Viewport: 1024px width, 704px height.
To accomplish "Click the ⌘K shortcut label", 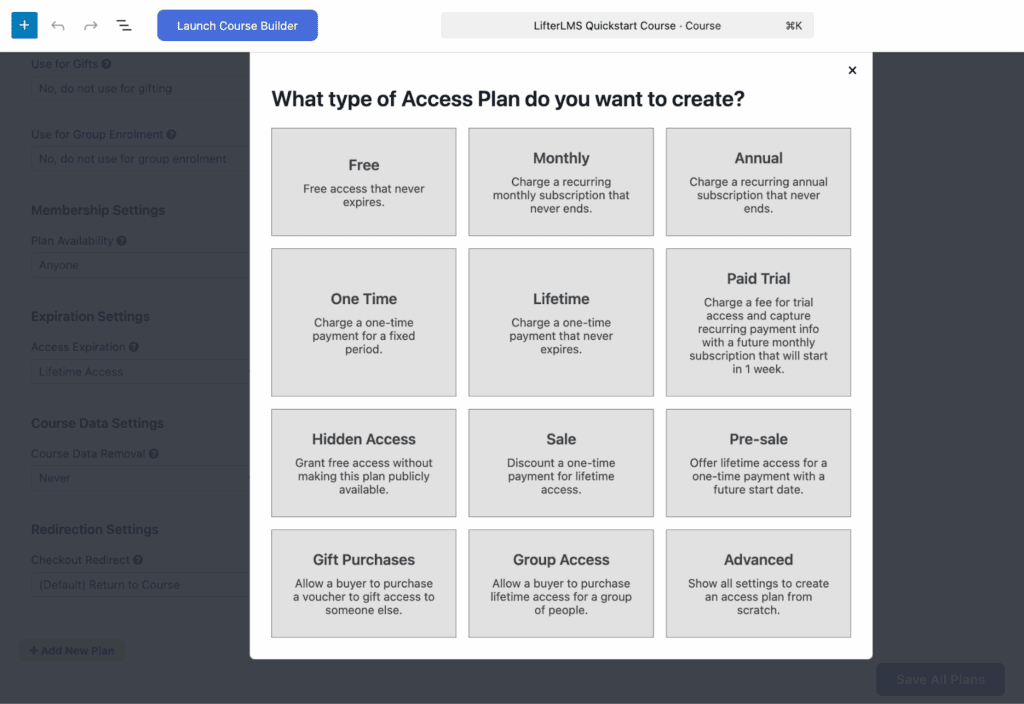I will tap(793, 25).
